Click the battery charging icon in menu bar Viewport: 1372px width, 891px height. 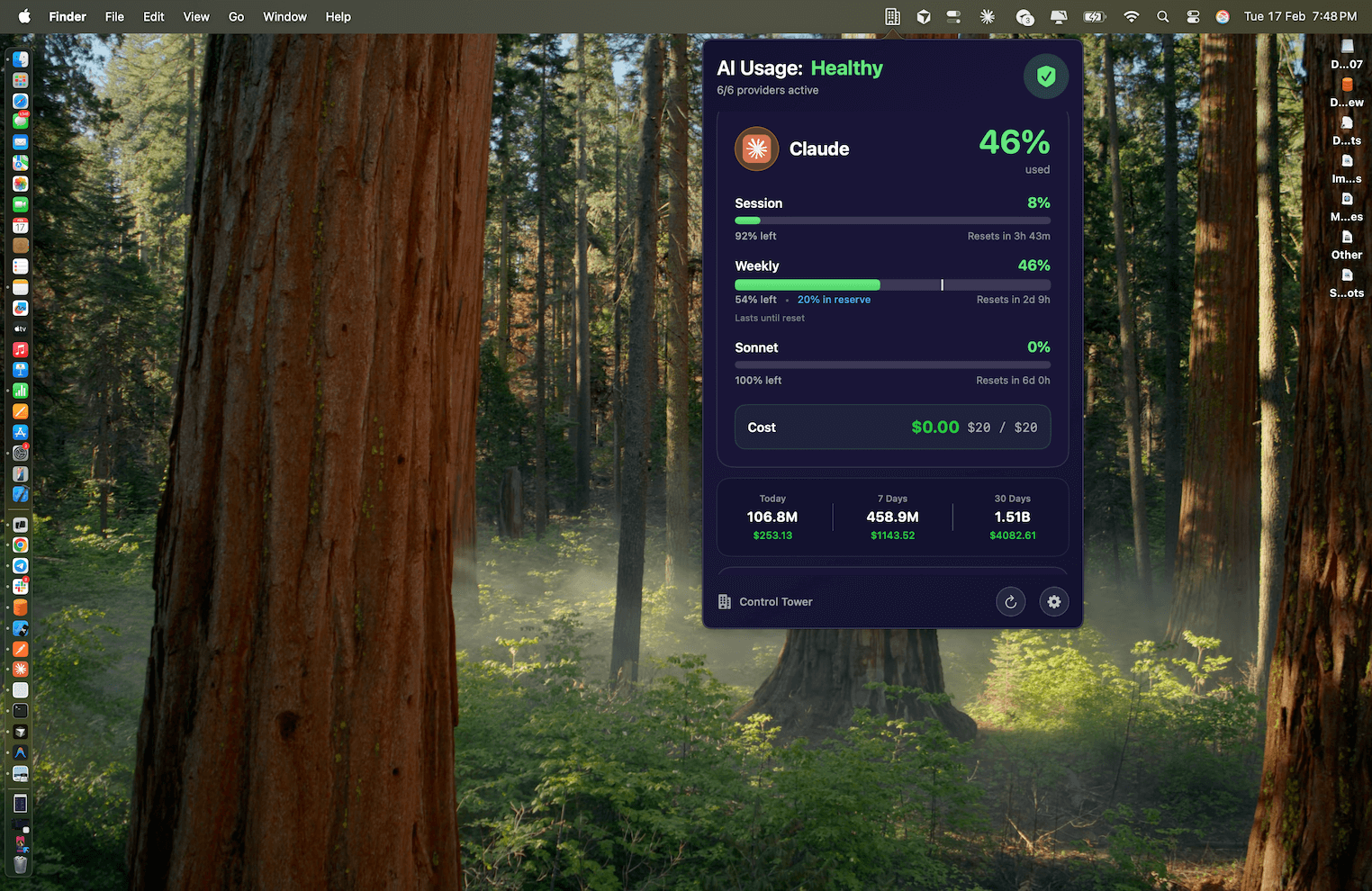coord(1093,16)
